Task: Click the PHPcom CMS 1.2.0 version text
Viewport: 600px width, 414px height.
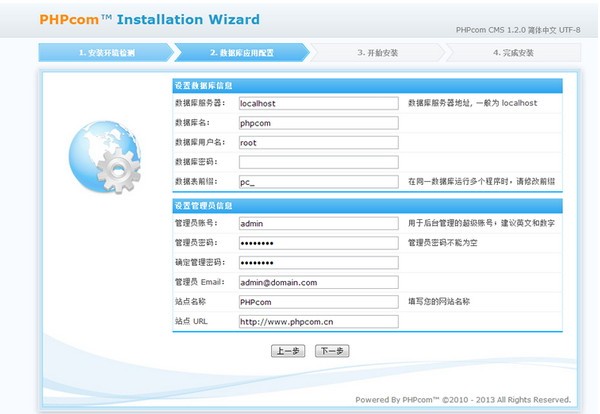Action: click(x=518, y=30)
